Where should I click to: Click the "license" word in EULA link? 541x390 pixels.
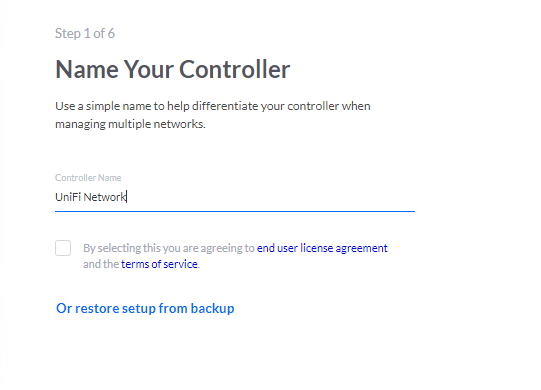pos(316,248)
